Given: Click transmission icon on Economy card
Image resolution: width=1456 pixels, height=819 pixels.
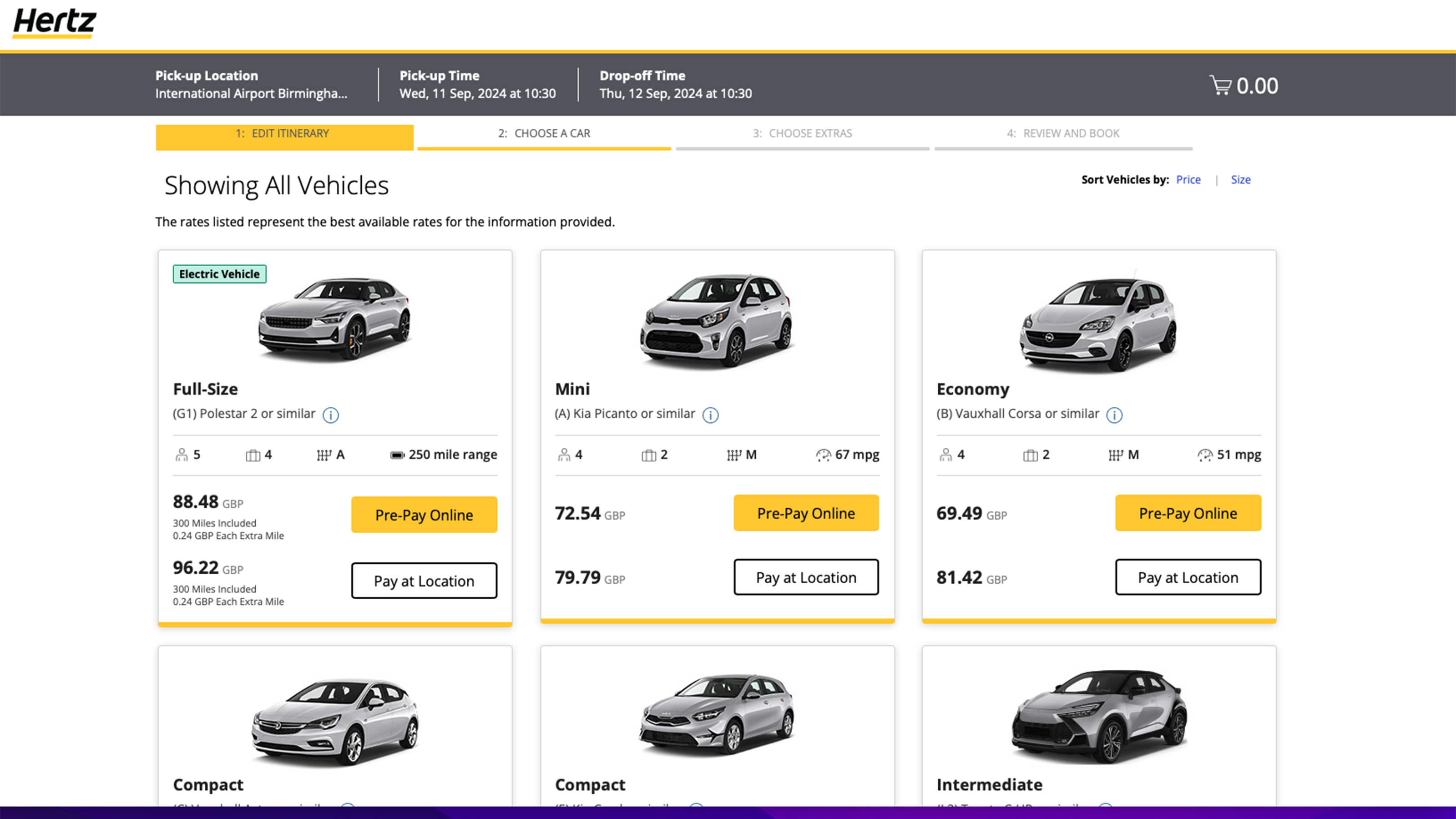Looking at the screenshot, I should (1116, 455).
